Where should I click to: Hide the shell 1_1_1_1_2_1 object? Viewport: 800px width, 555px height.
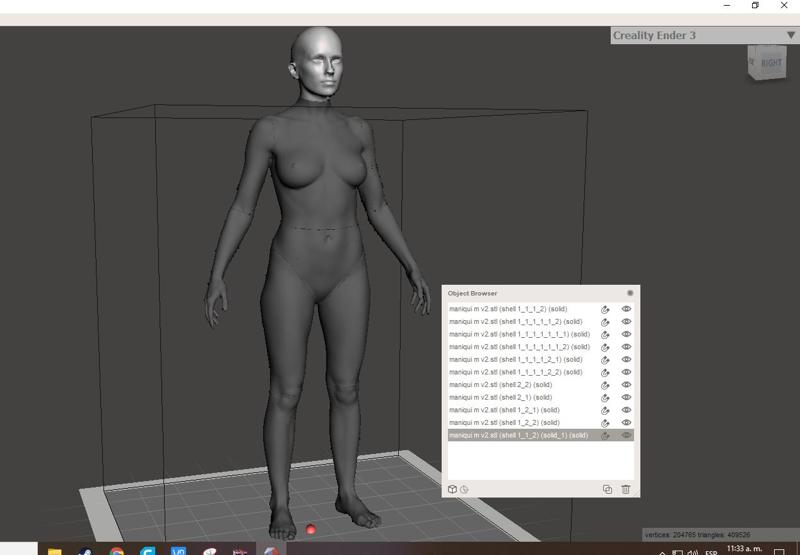pos(626,360)
